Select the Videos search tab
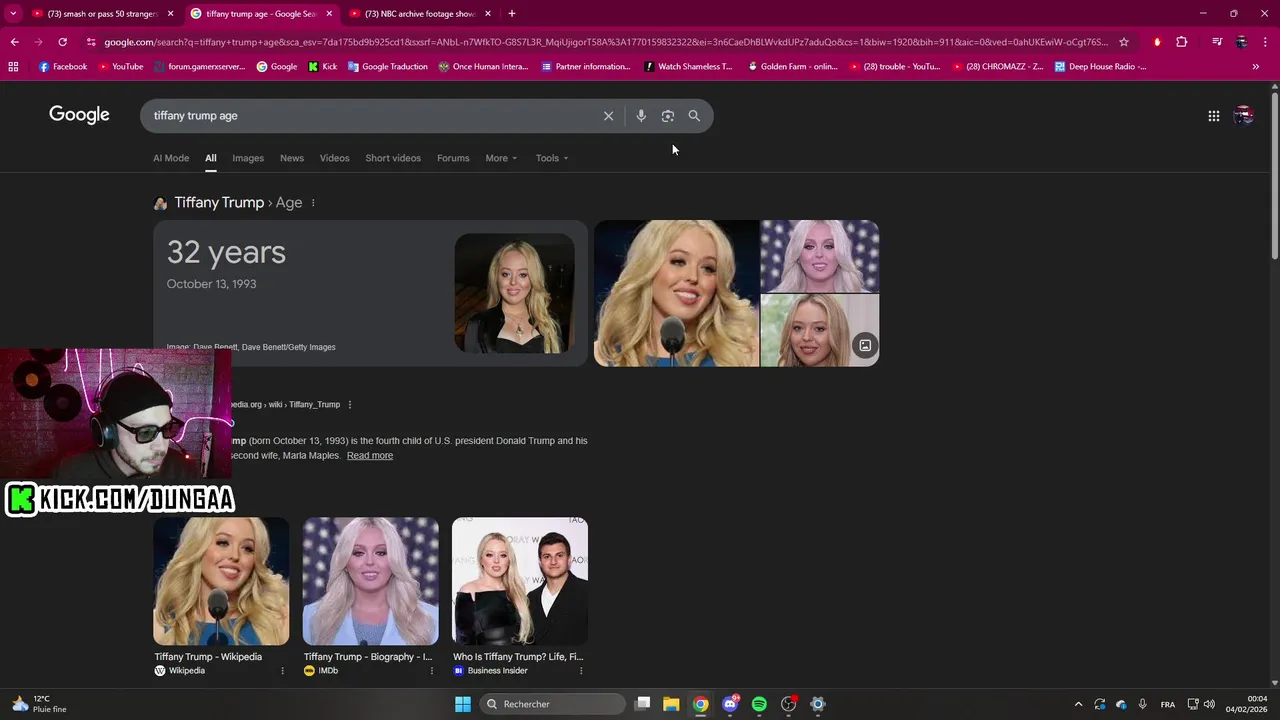 pyautogui.click(x=335, y=158)
